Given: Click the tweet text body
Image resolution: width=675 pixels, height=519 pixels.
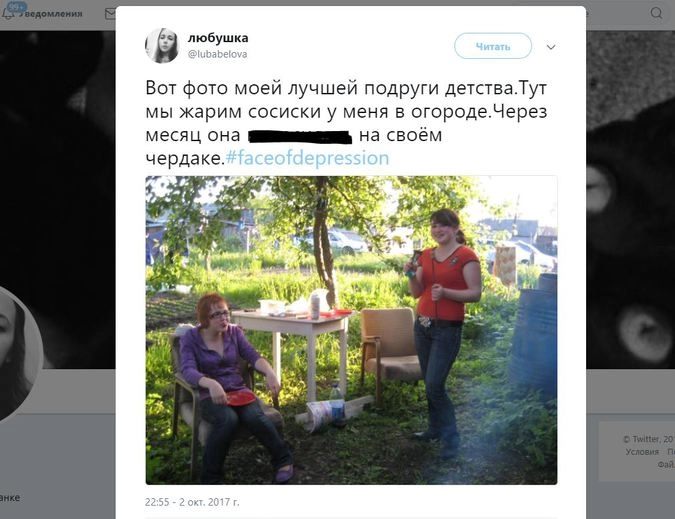Looking at the screenshot, I should 347,123.
